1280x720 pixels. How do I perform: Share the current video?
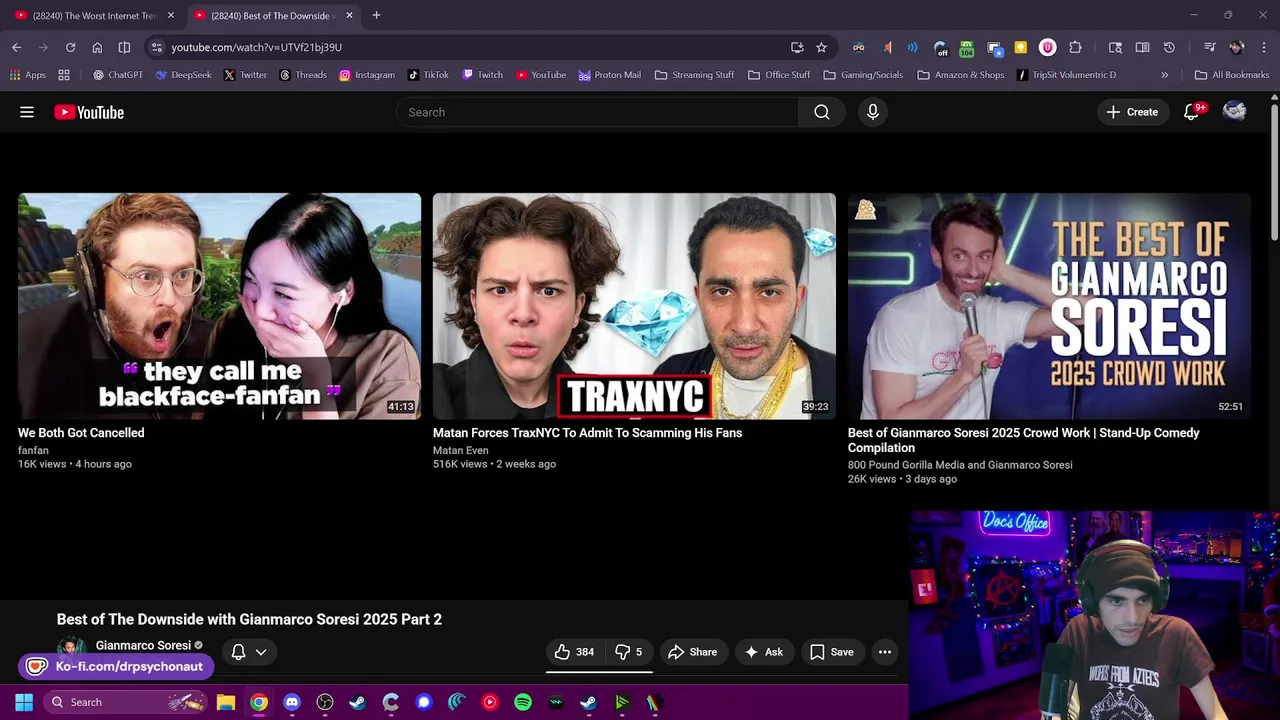(x=692, y=652)
